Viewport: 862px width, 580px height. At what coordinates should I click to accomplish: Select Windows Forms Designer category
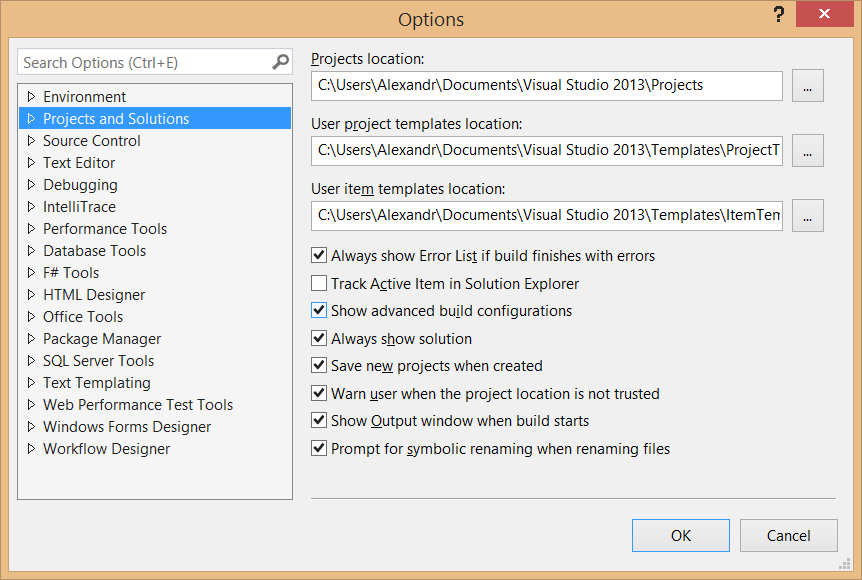127,427
